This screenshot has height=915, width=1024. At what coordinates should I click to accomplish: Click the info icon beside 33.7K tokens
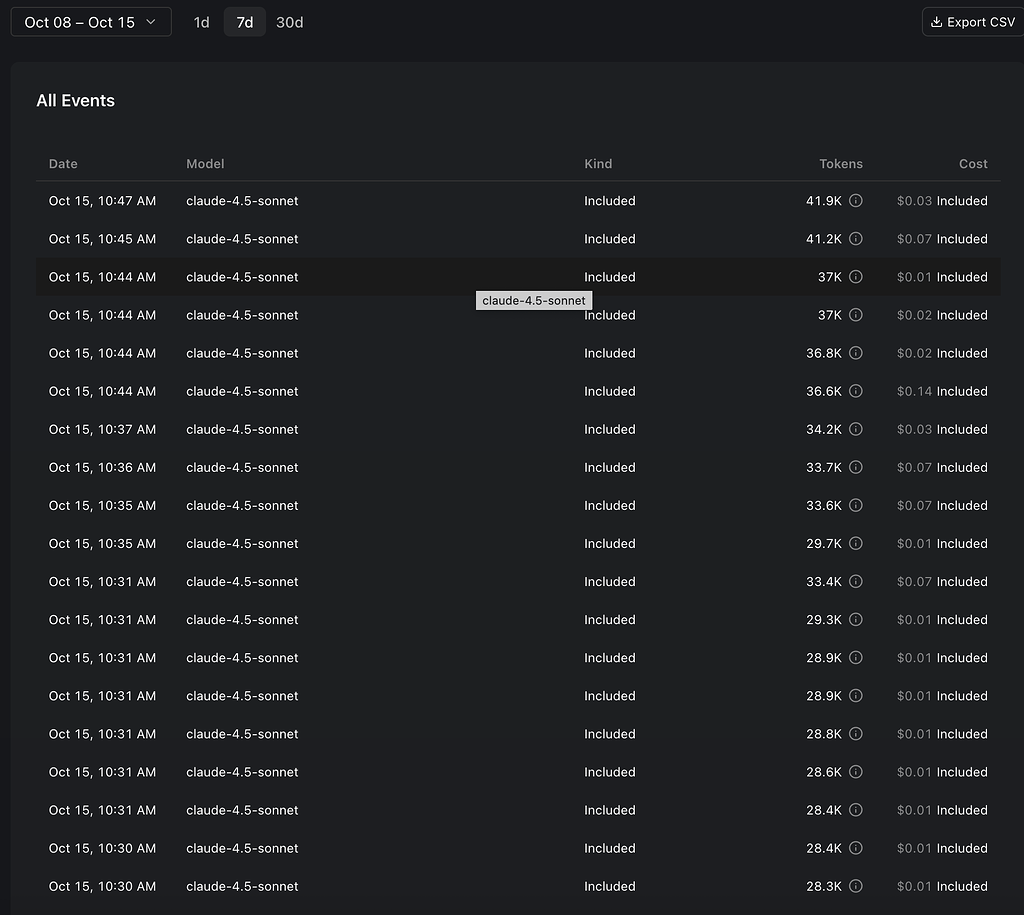click(856, 467)
